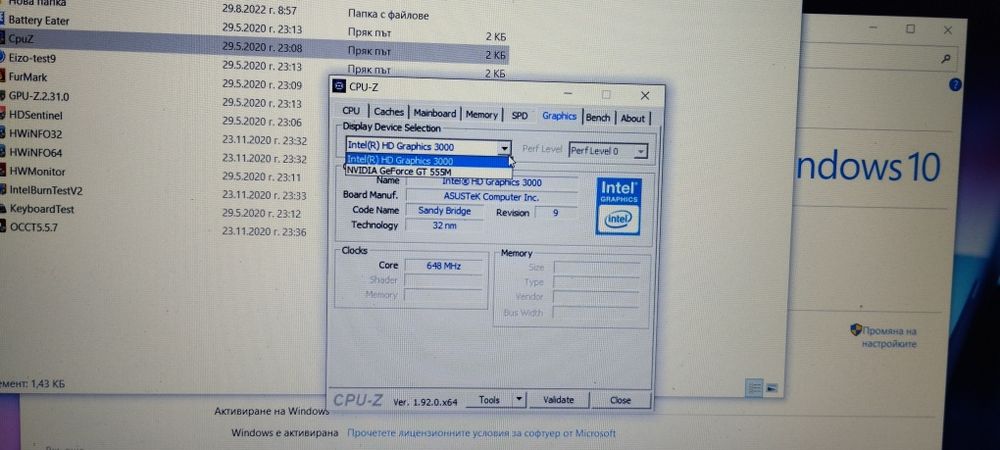
Task: Click the OCCT5.5.7 file icon
Action: pyautogui.click(x=3, y=227)
